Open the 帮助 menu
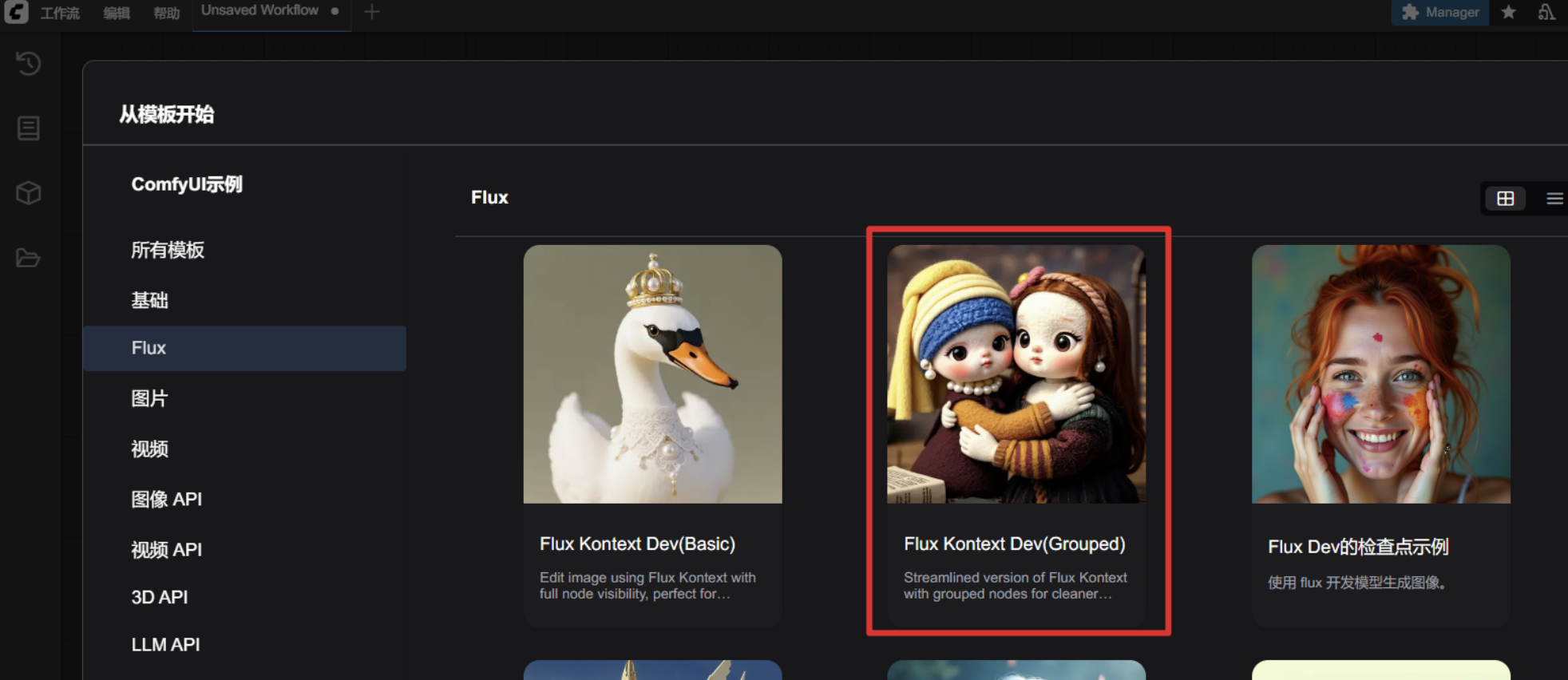This screenshot has height=680, width=1568. pyautogui.click(x=166, y=13)
